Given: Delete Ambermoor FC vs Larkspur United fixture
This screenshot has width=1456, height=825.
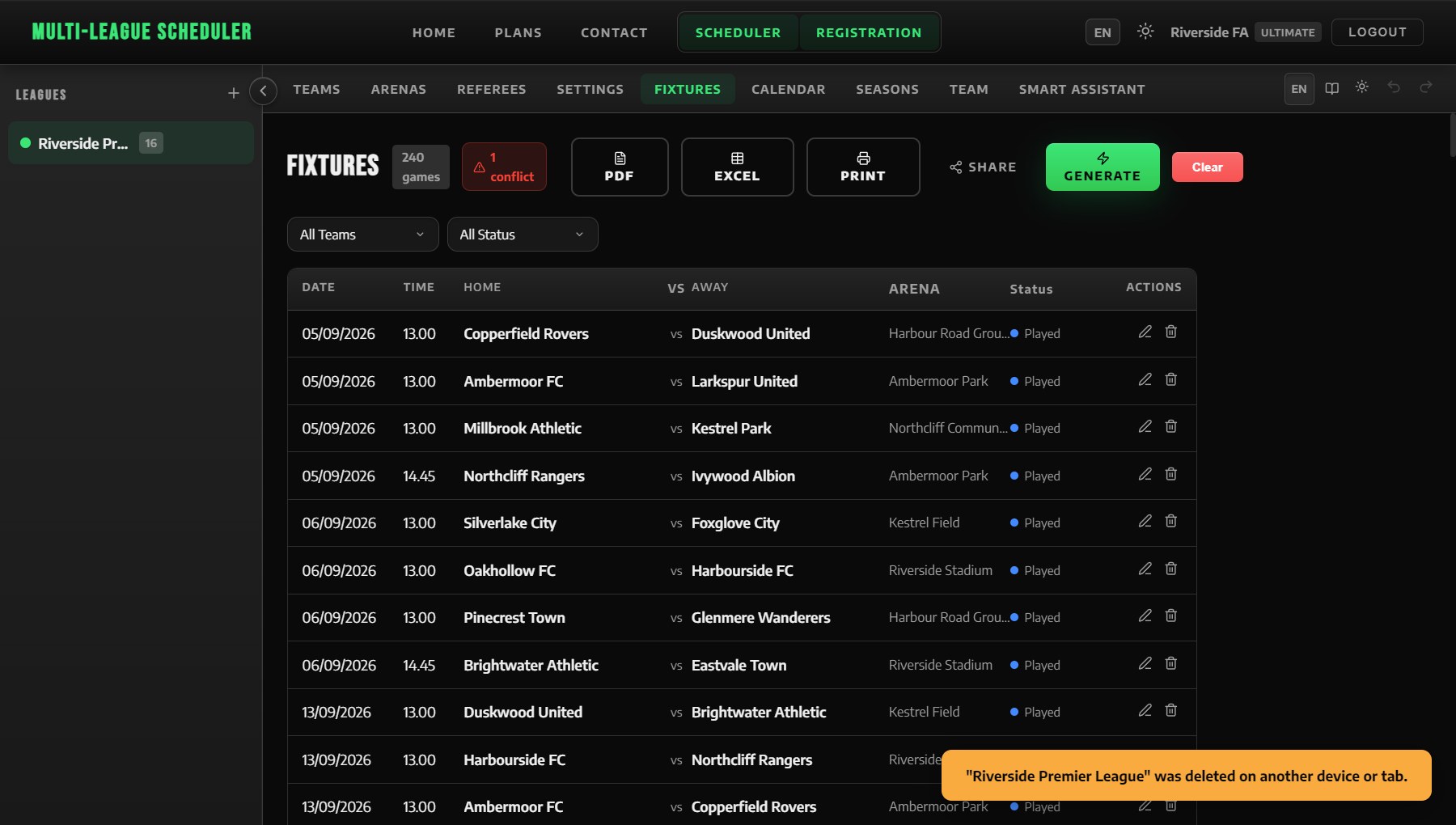Looking at the screenshot, I should click(x=1171, y=379).
